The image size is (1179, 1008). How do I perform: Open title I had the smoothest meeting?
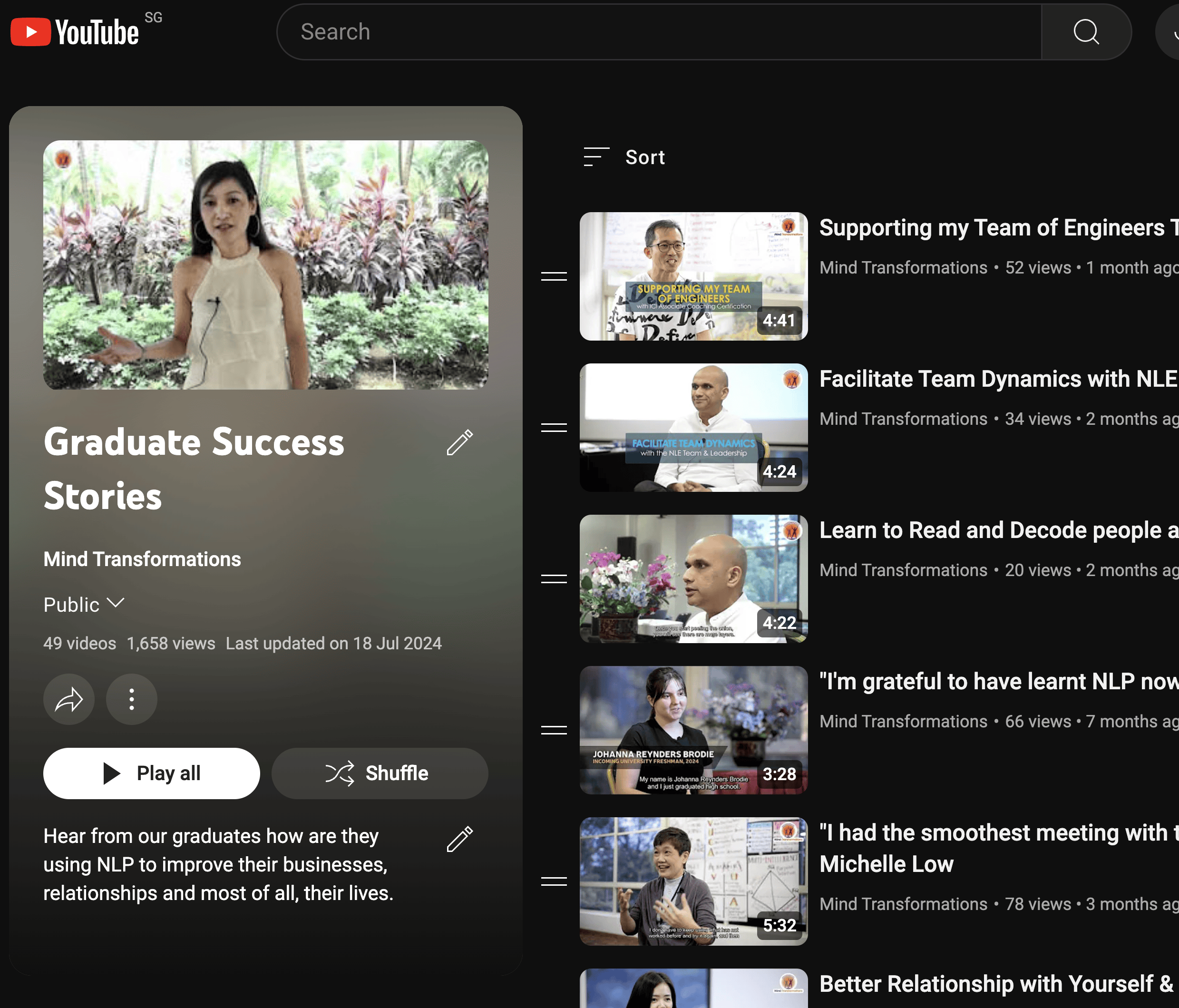pos(999,848)
